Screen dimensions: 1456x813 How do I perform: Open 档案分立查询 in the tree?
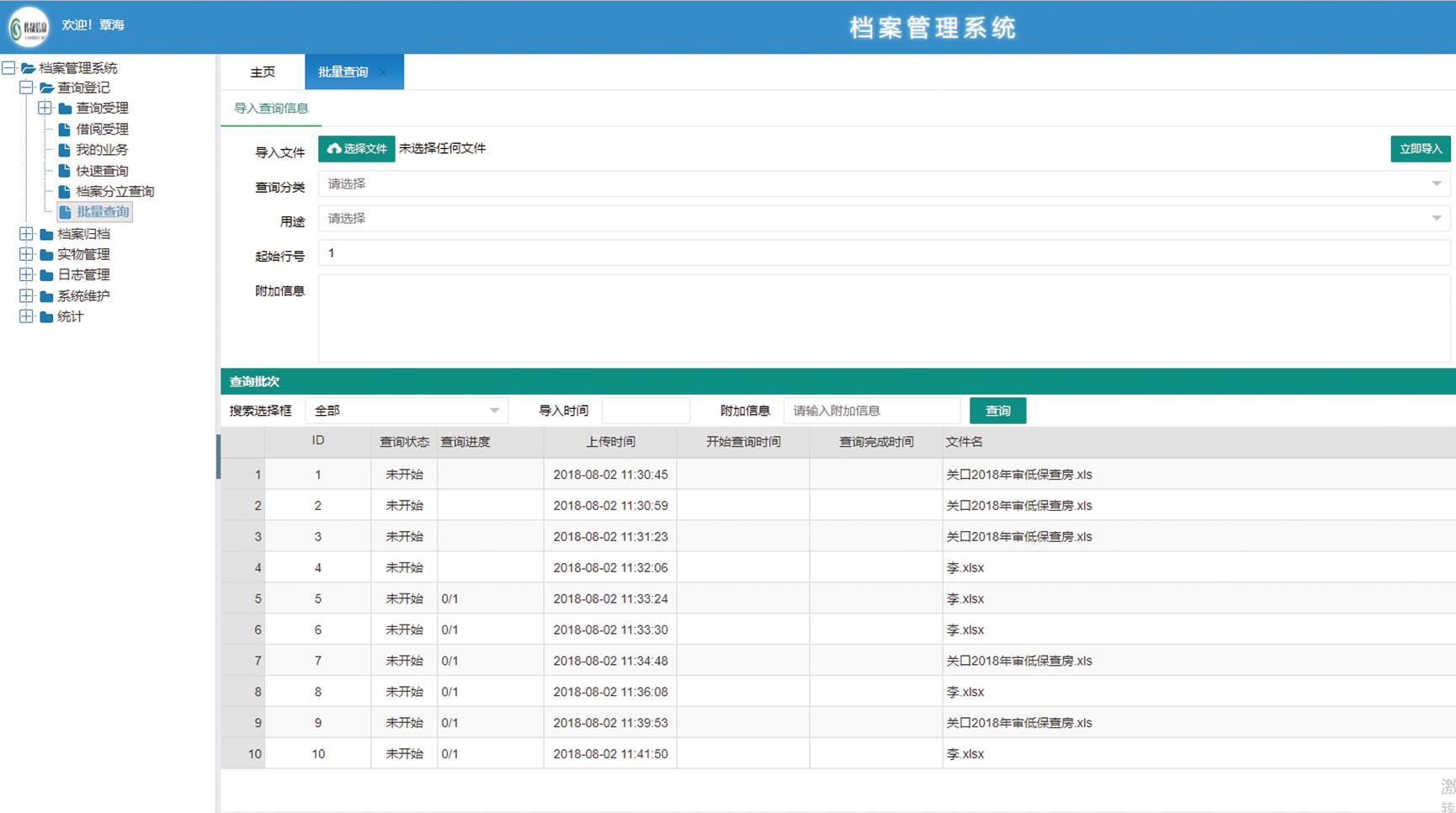pyautogui.click(x=115, y=192)
